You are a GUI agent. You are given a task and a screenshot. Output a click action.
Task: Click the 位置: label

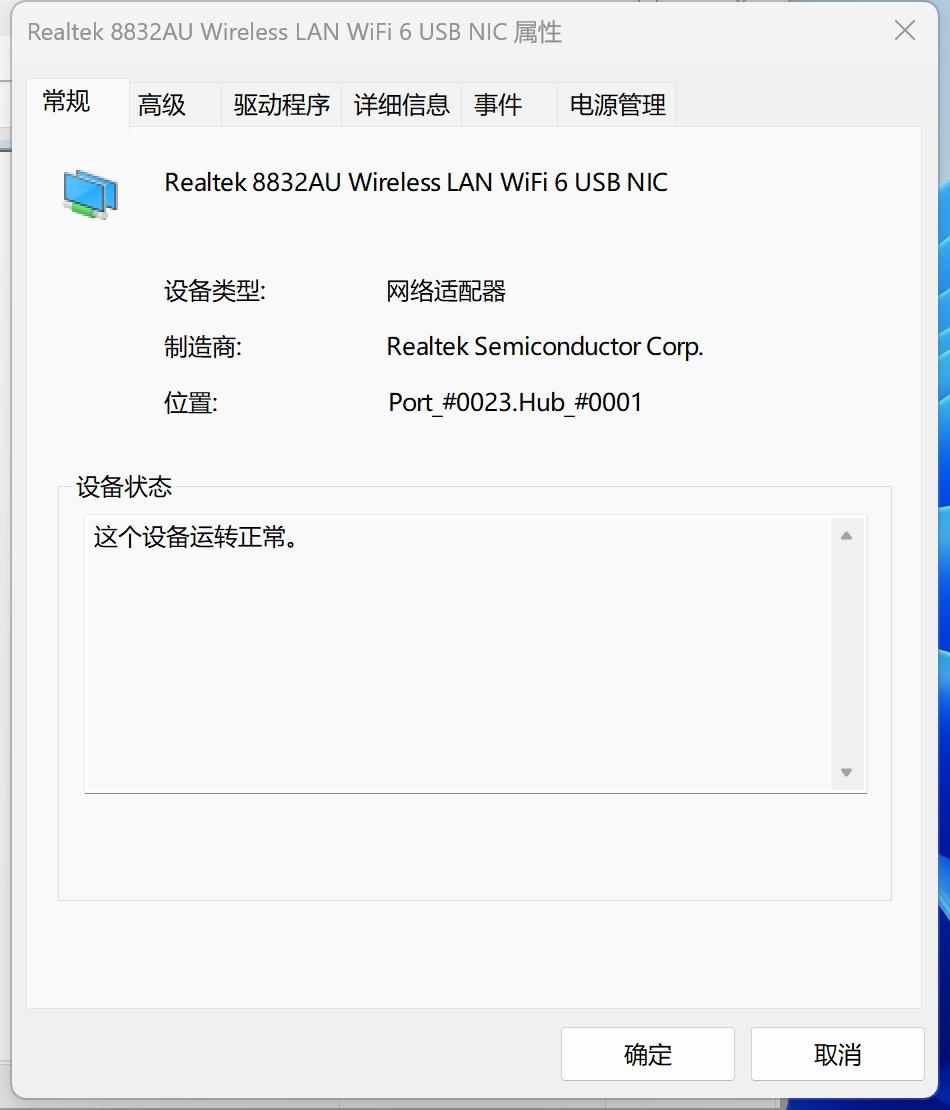coord(190,403)
